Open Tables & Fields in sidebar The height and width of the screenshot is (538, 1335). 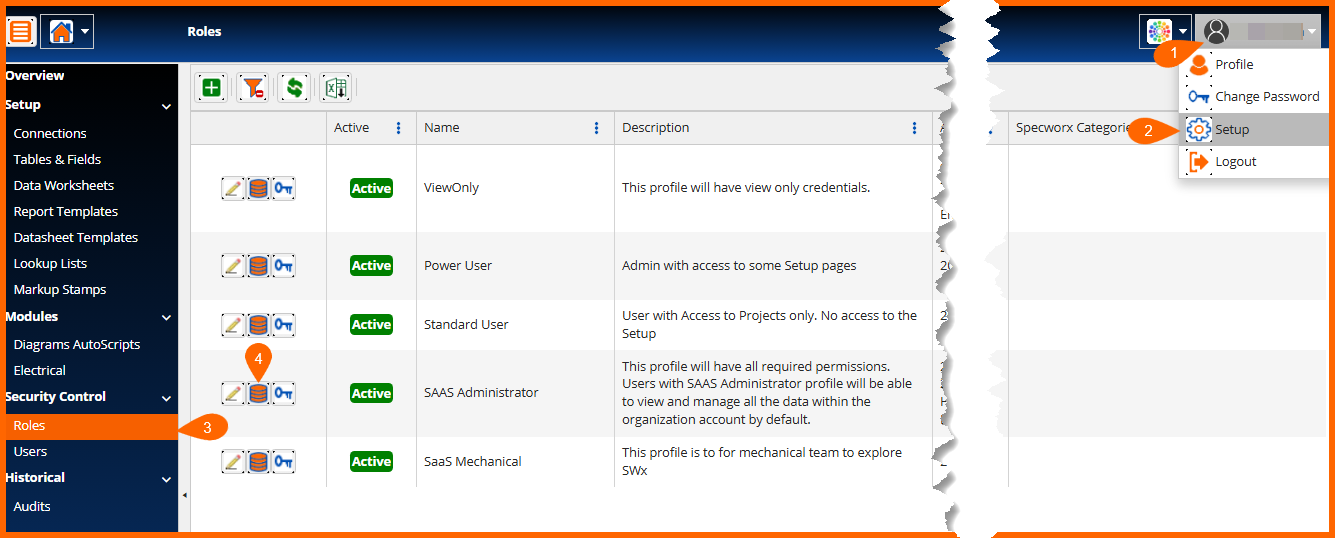point(57,159)
